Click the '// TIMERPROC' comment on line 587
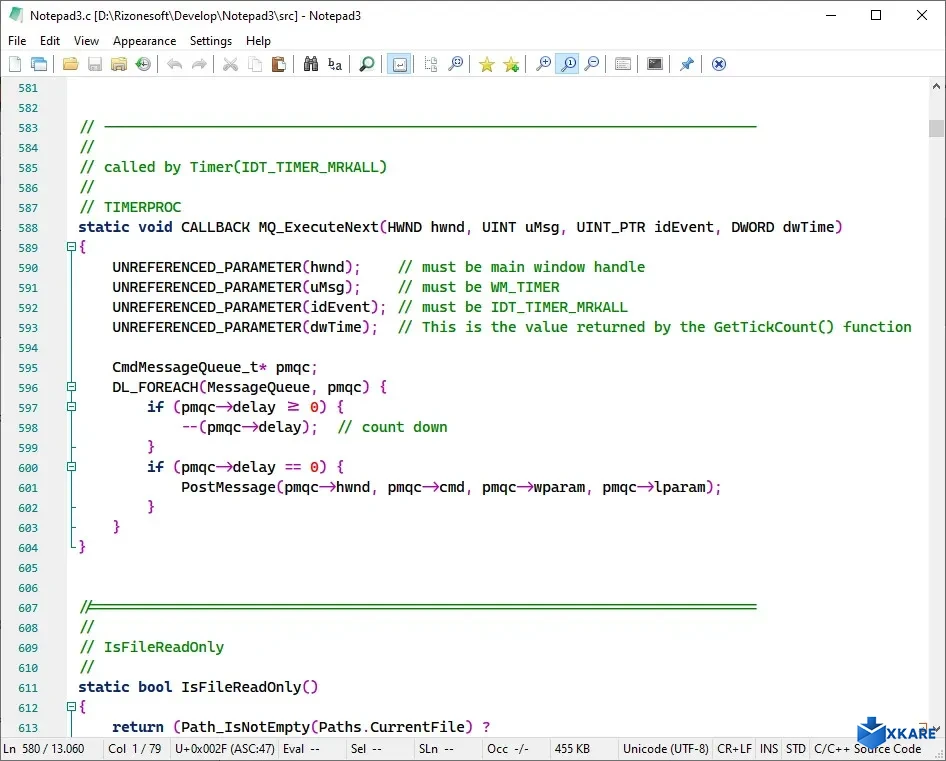 click(x=130, y=207)
